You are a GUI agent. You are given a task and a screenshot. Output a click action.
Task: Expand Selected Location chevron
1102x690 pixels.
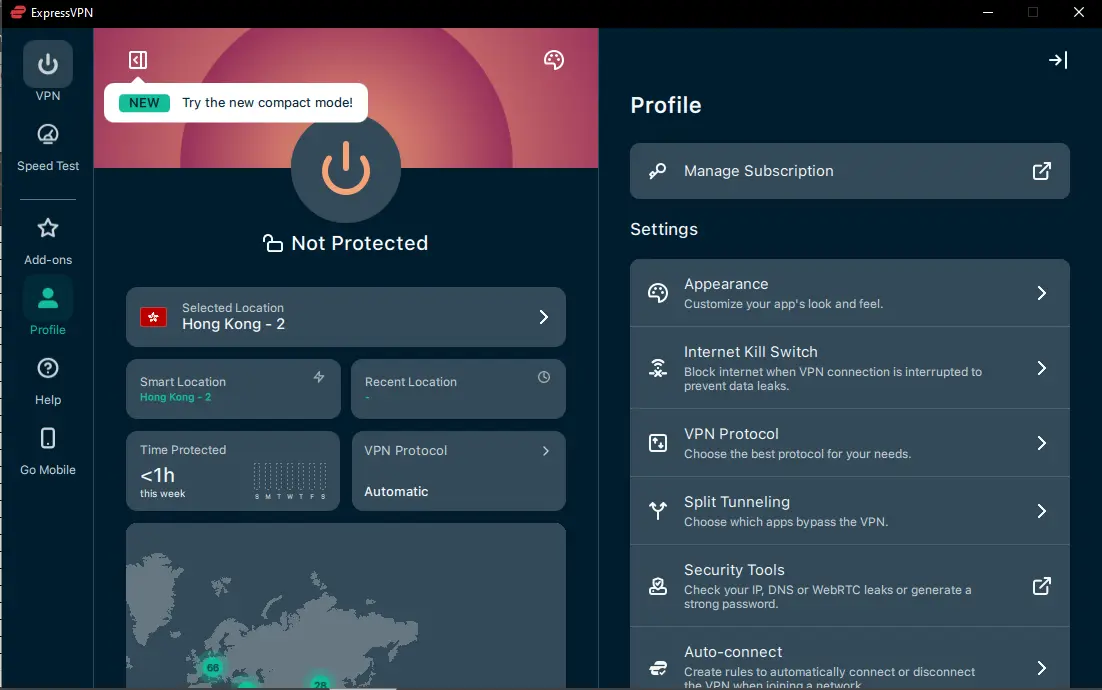pyautogui.click(x=543, y=317)
